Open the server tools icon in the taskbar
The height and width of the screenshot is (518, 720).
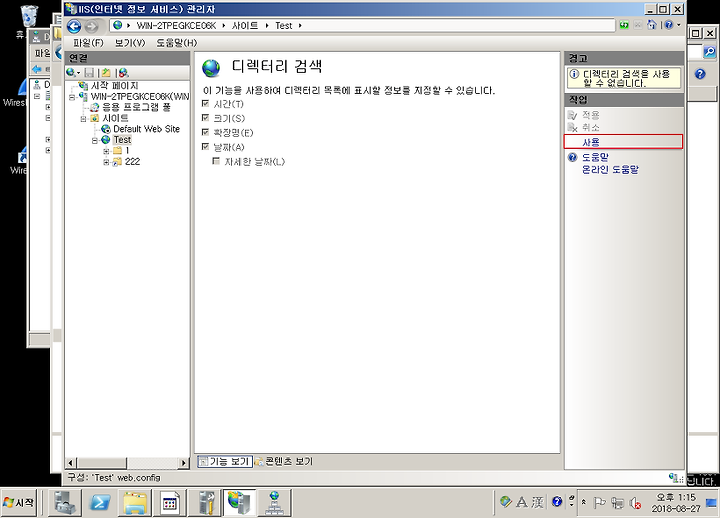coord(205,502)
